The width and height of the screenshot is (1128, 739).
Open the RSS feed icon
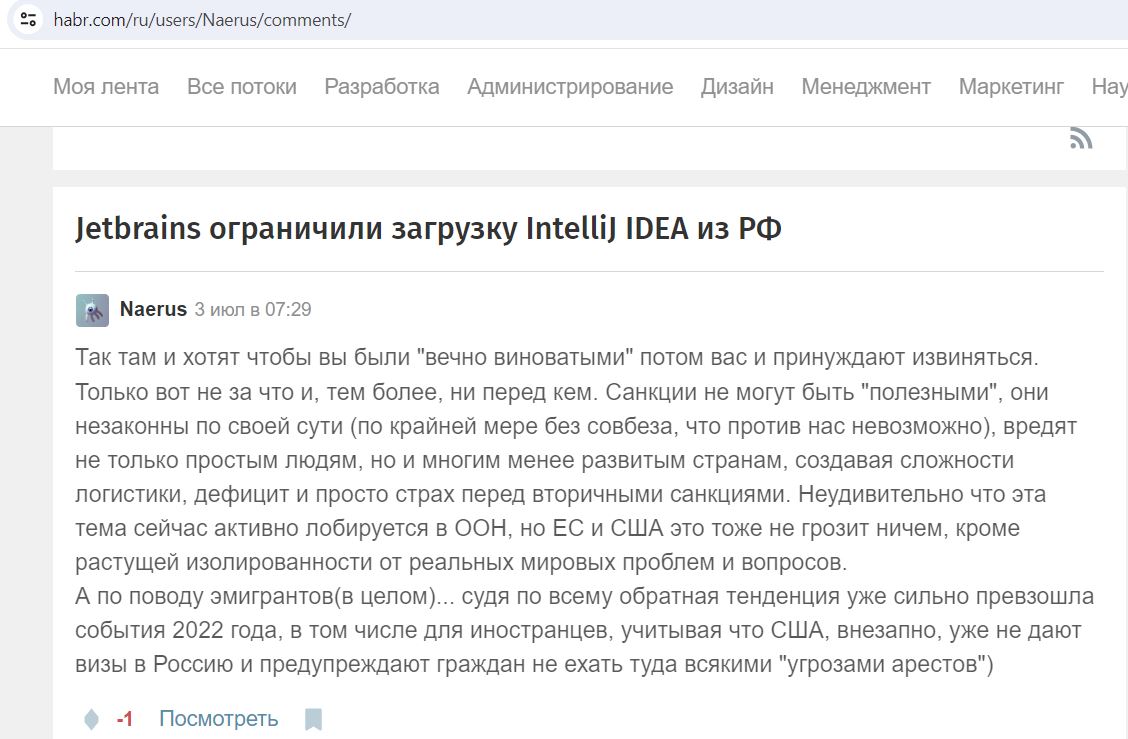(x=1081, y=138)
